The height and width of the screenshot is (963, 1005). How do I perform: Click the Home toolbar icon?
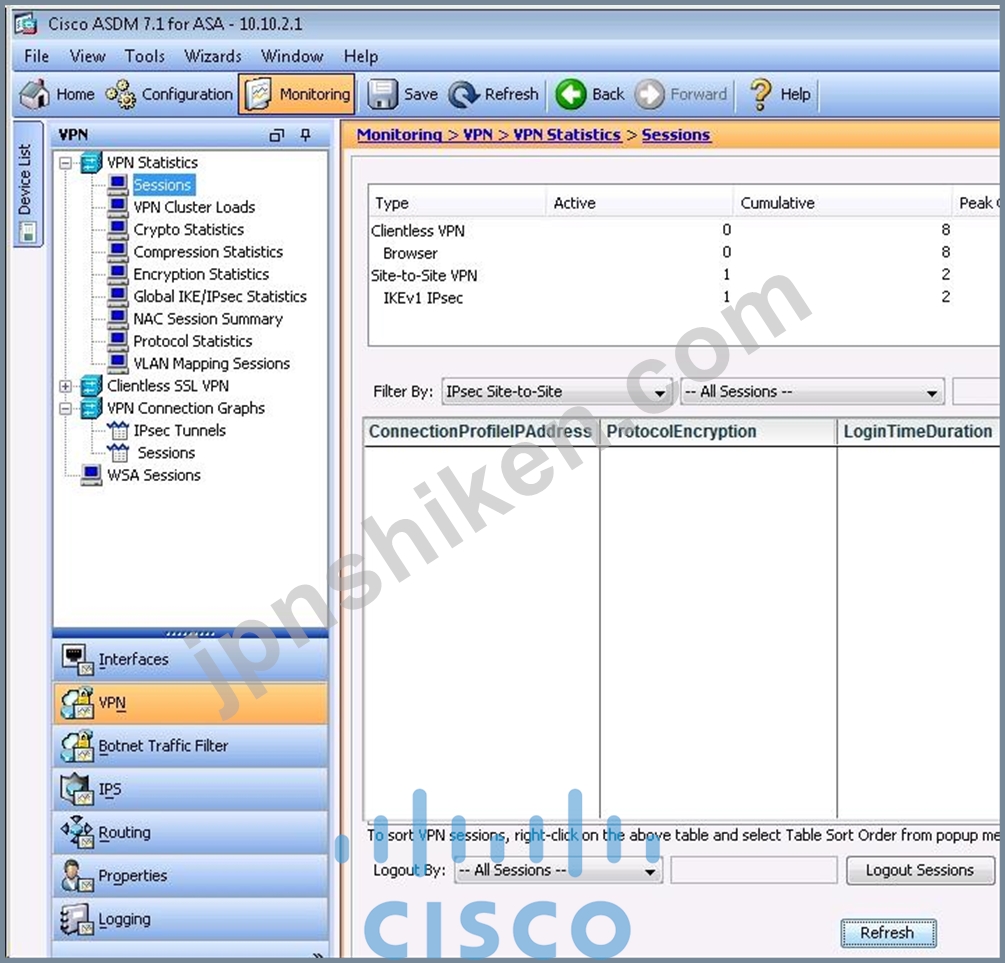click(34, 94)
